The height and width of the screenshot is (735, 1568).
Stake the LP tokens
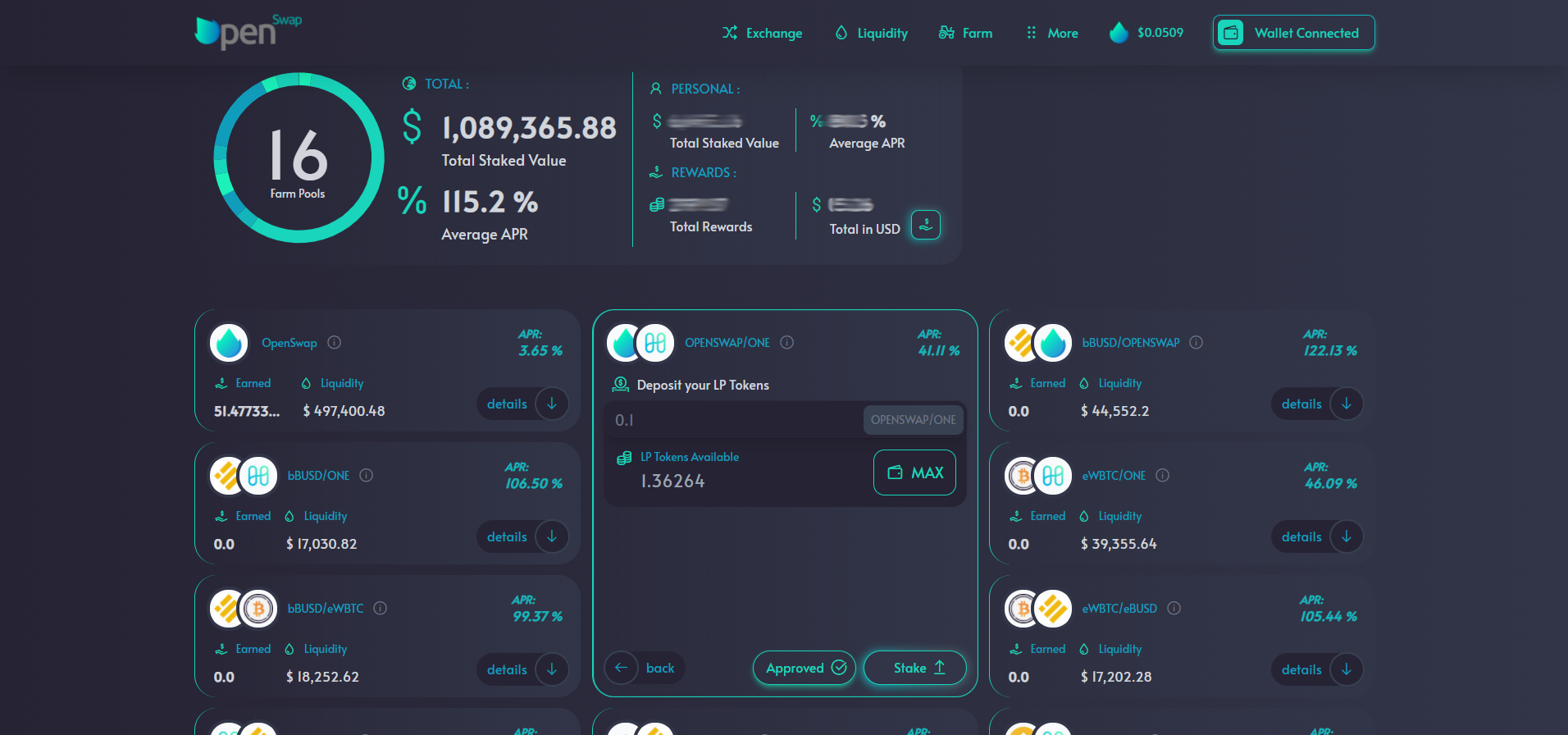coord(915,668)
